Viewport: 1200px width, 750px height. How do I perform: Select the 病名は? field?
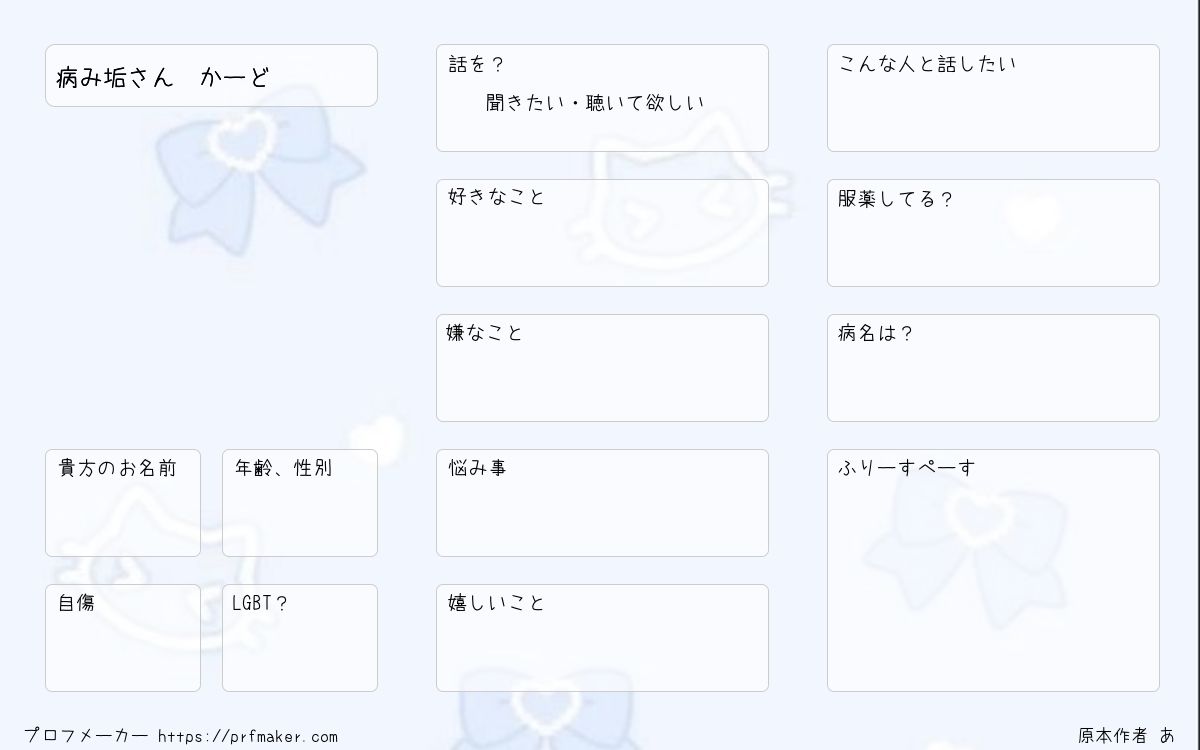[993, 368]
